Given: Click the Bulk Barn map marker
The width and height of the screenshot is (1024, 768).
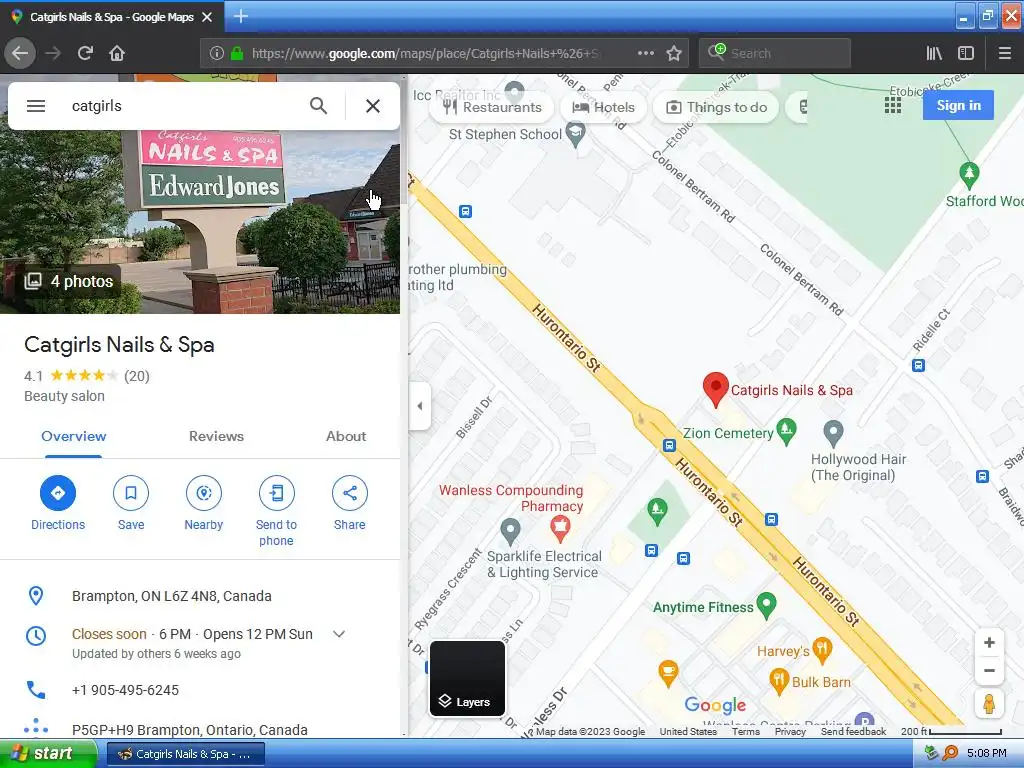Looking at the screenshot, I should (x=778, y=681).
